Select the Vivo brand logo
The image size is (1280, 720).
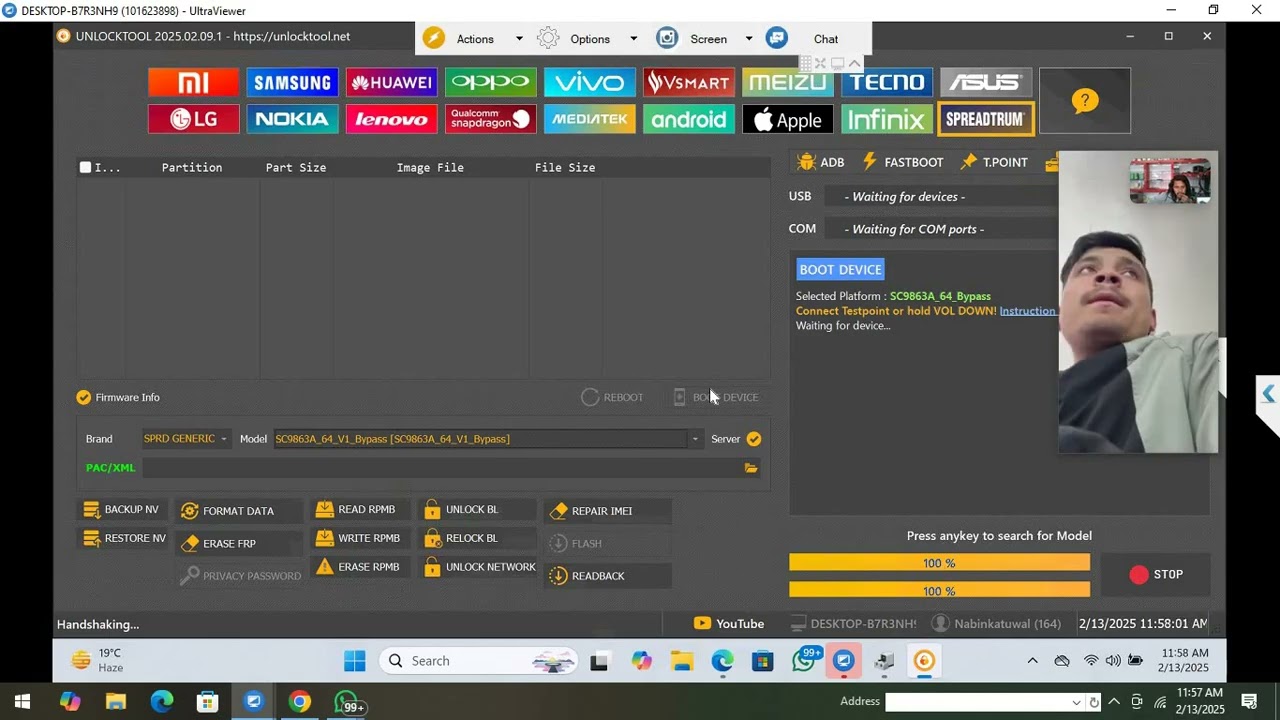pyautogui.click(x=589, y=82)
